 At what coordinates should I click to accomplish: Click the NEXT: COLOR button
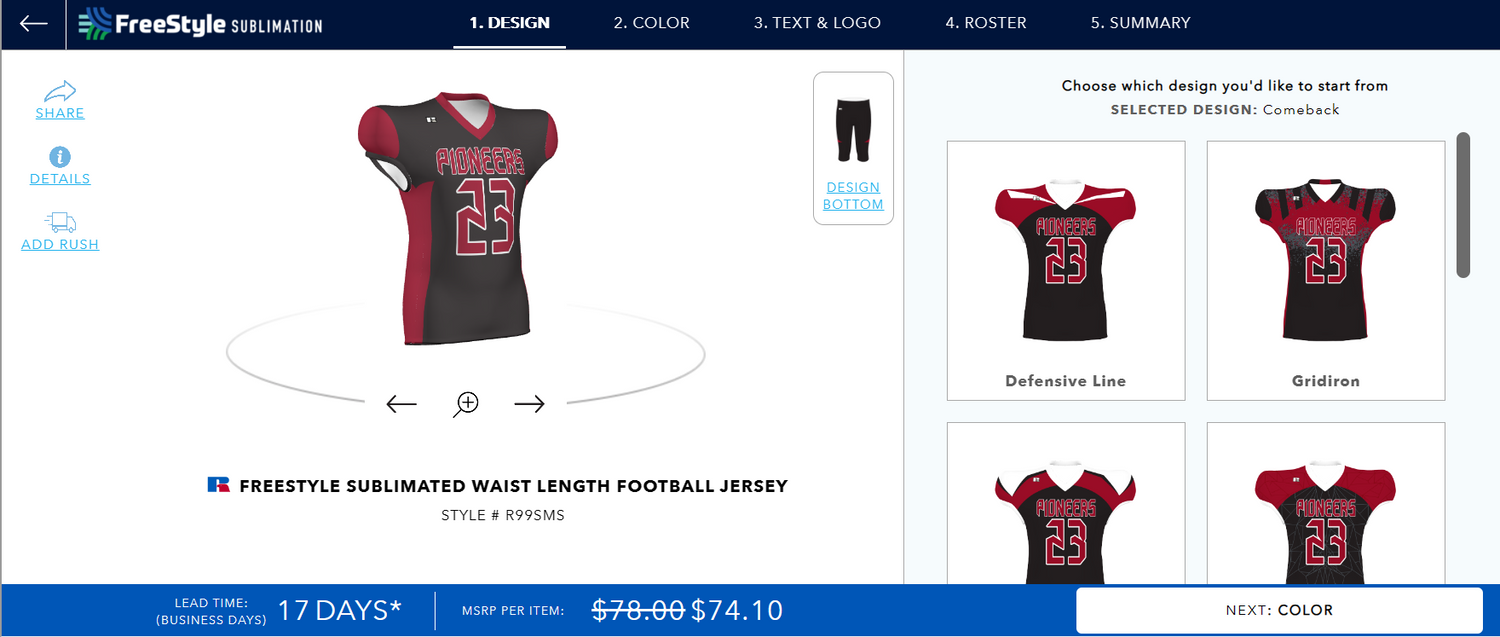click(1279, 610)
